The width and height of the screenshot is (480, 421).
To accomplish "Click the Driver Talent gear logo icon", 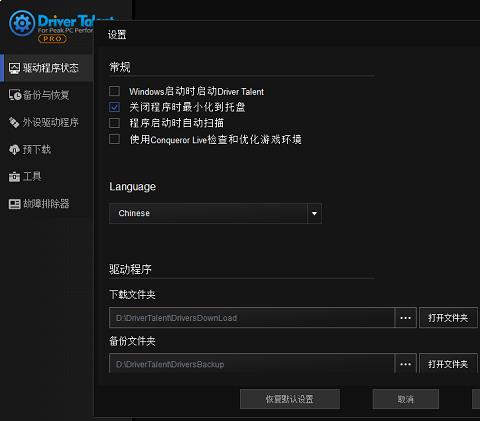I will click(22, 23).
